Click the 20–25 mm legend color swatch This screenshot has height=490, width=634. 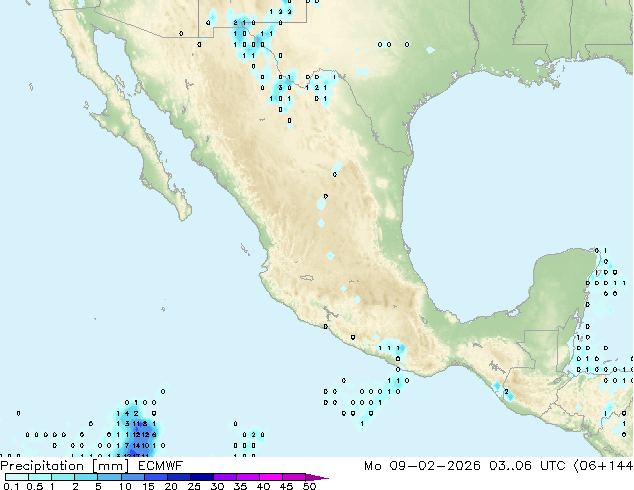pos(179,477)
